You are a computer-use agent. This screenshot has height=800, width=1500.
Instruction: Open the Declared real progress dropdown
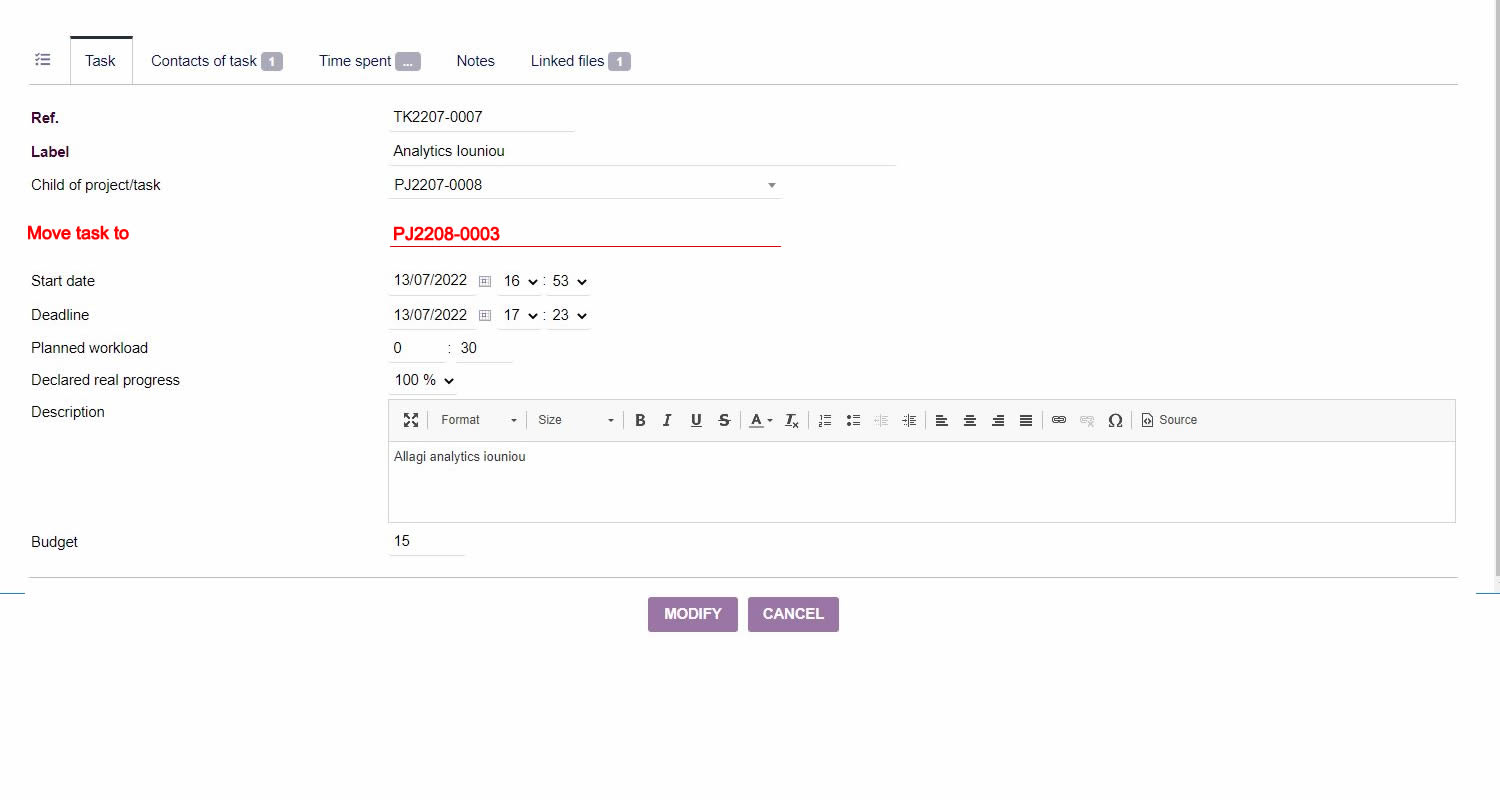click(422, 380)
